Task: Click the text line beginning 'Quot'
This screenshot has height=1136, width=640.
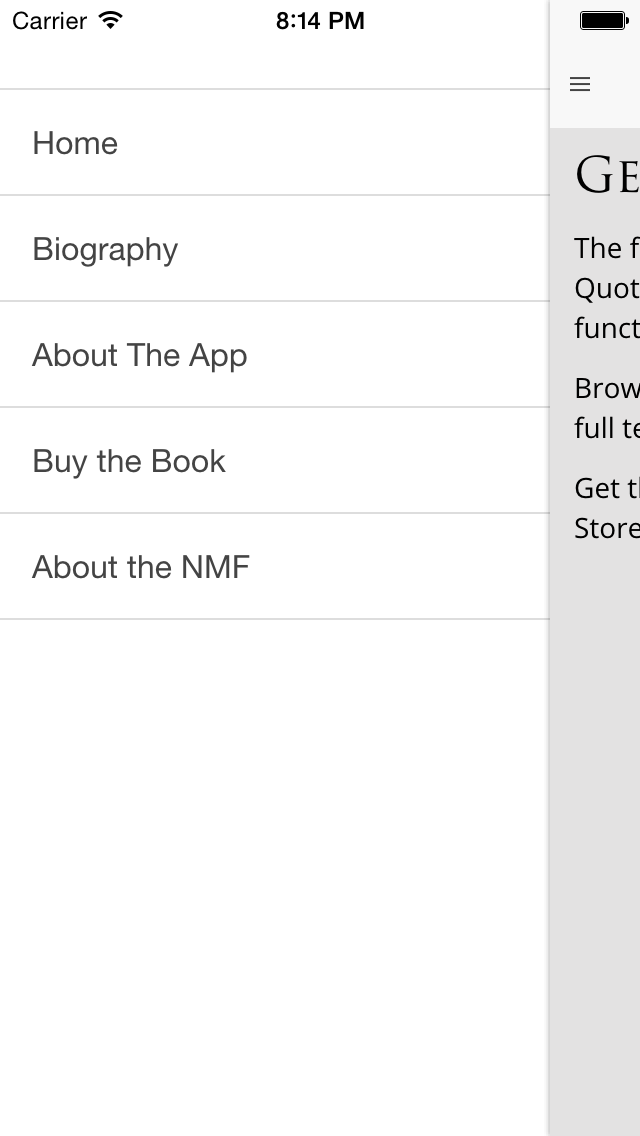Action: click(x=607, y=288)
